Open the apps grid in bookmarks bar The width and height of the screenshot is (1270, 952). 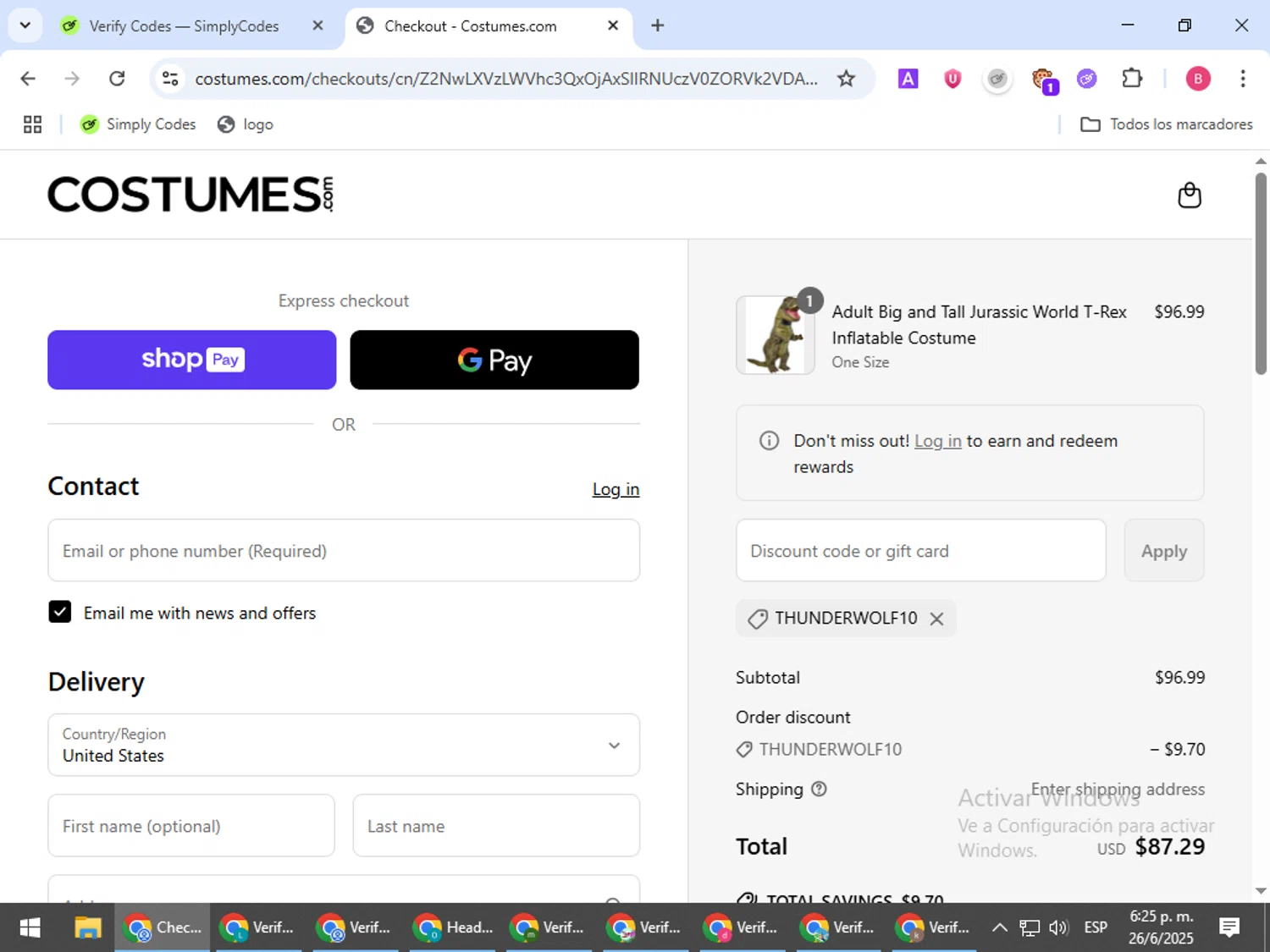click(x=32, y=124)
